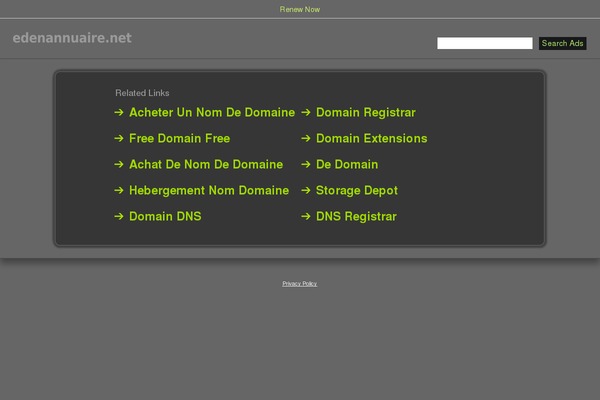The height and width of the screenshot is (400, 600).
Task: Open the DNS Registrar link
Action: pos(356,217)
